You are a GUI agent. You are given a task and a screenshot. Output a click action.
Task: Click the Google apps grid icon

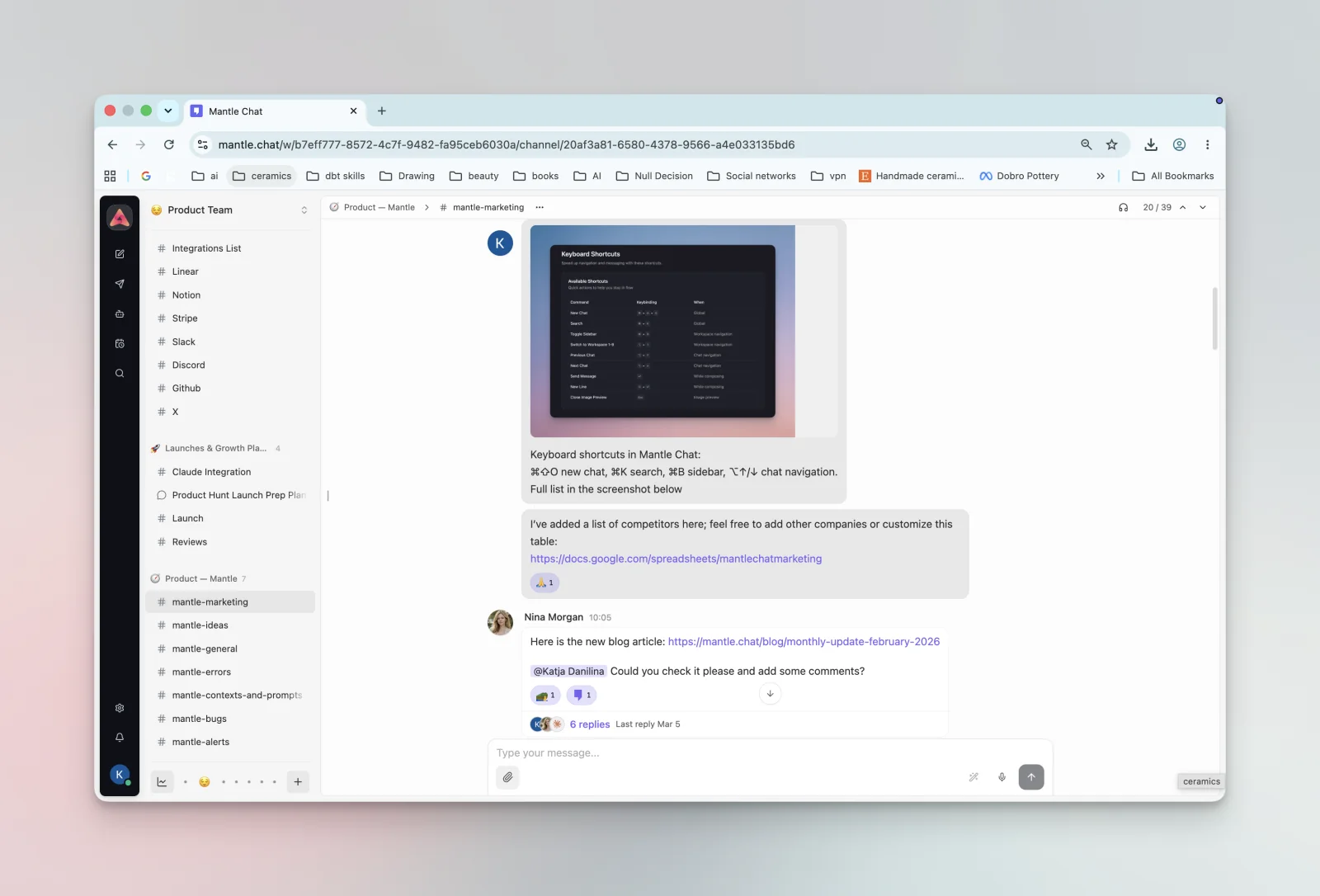pos(110,176)
